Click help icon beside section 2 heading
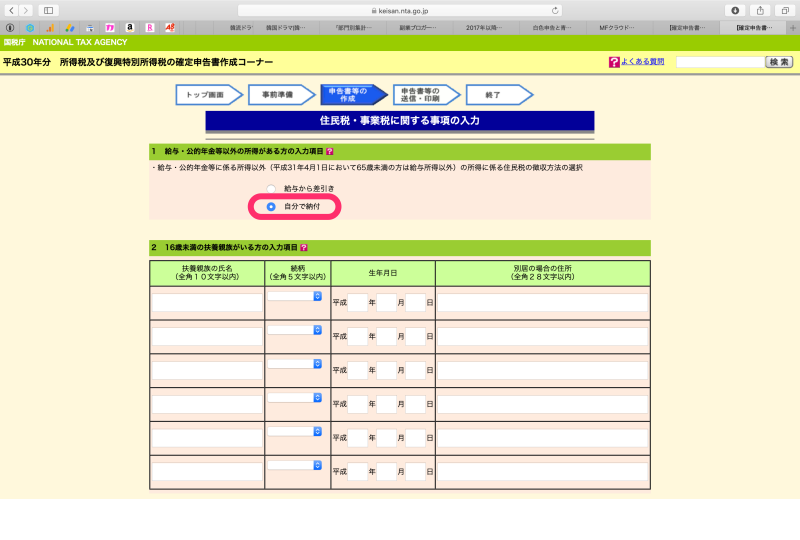This screenshot has width=800, height=540. [304, 247]
